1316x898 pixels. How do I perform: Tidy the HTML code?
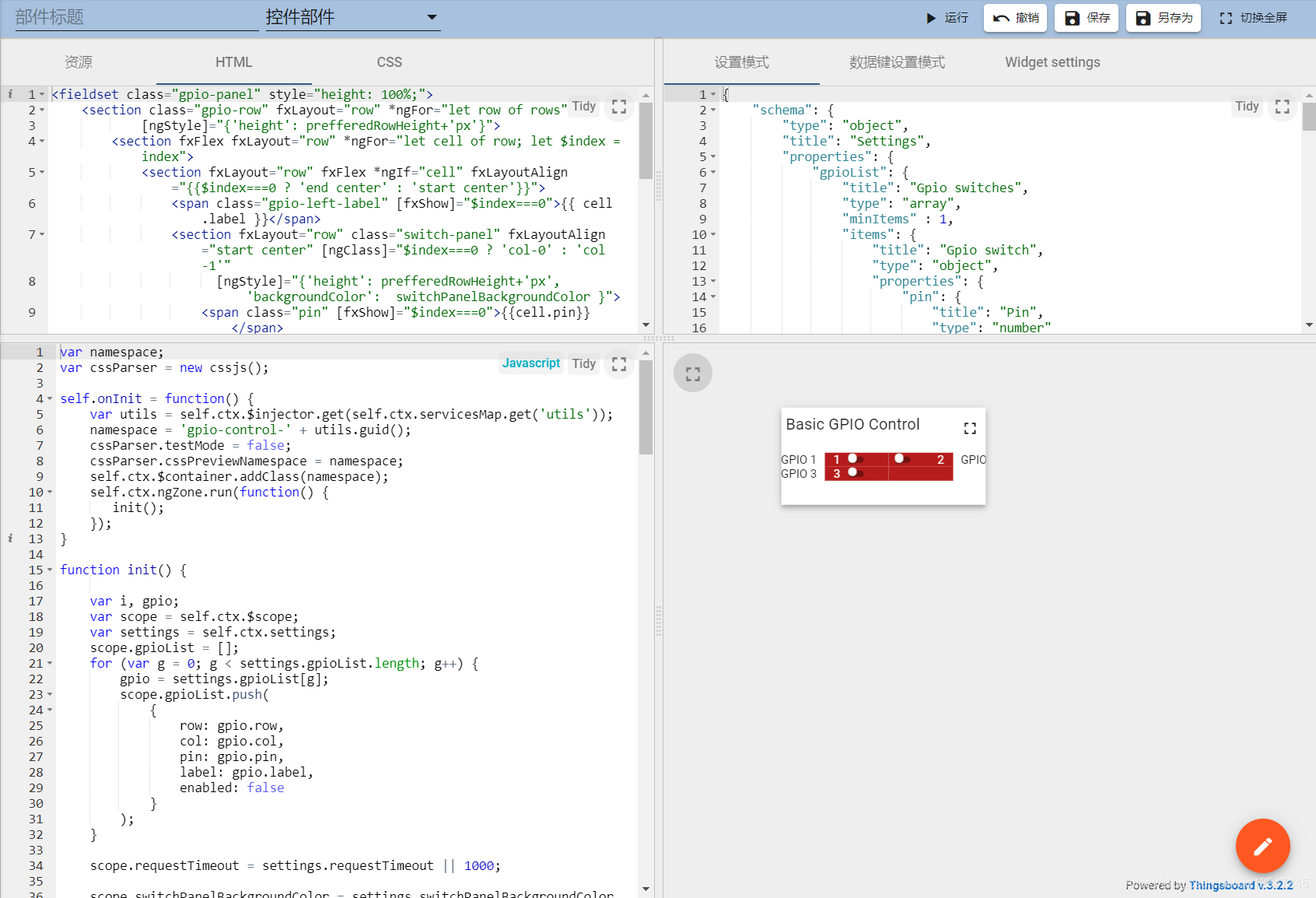(x=584, y=107)
